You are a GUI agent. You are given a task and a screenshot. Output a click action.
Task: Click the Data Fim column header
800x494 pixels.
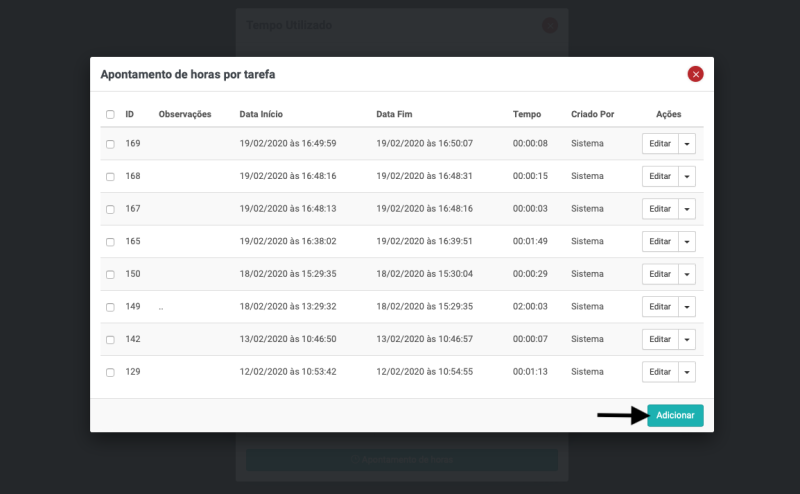[x=394, y=115]
